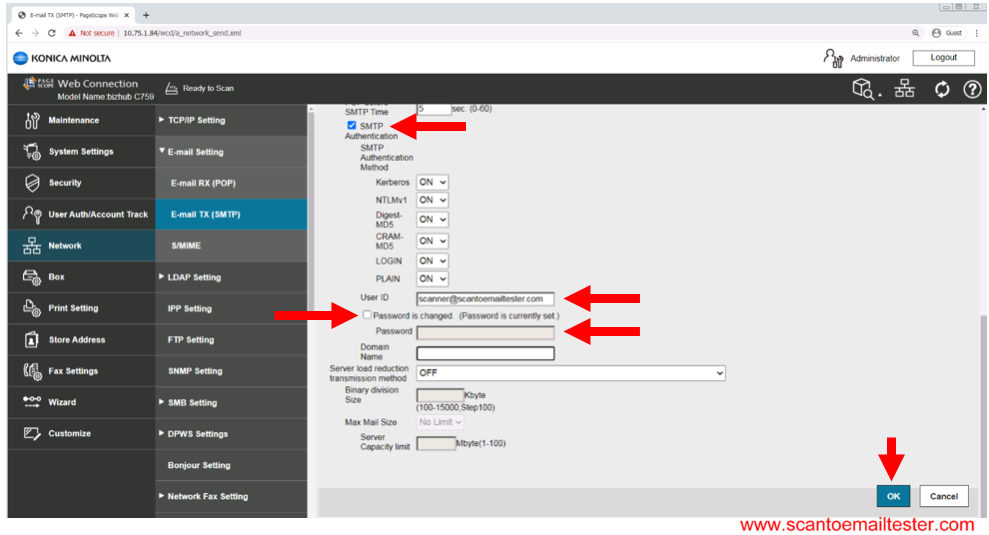Change the CRAM-MD5 dropdown setting

tap(432, 241)
